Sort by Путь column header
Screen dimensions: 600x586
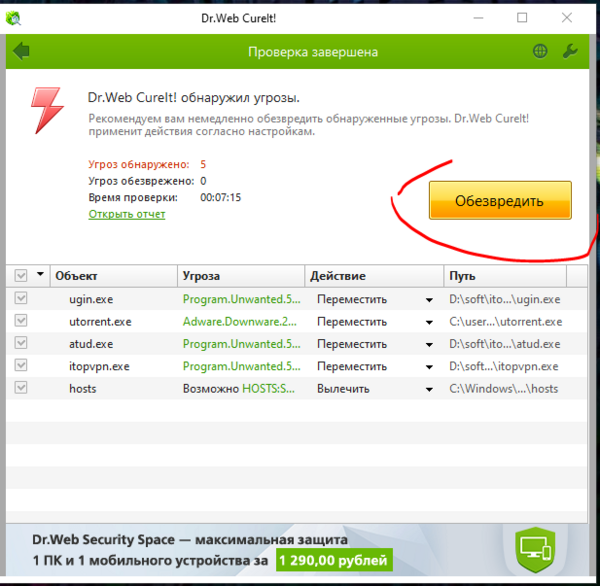click(x=505, y=276)
